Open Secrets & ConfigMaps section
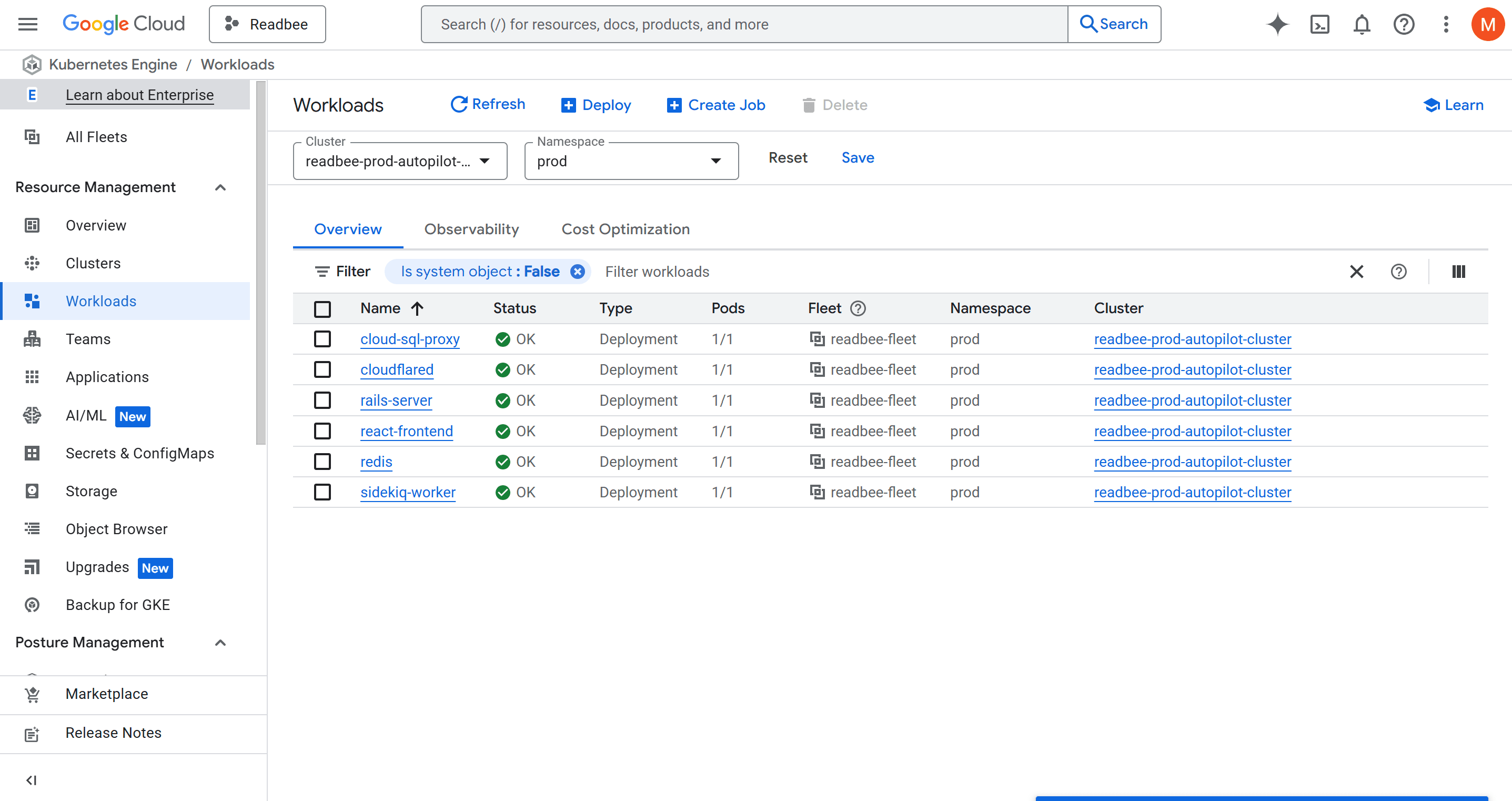Image resolution: width=1512 pixels, height=801 pixels. coord(139,453)
